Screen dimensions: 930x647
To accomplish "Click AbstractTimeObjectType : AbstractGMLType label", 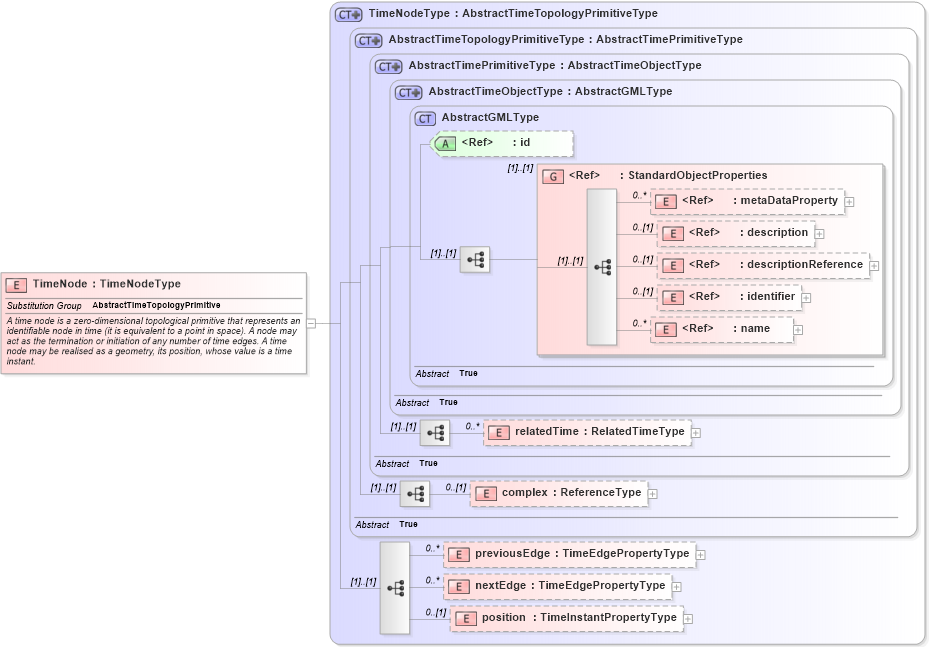I will (550, 92).
